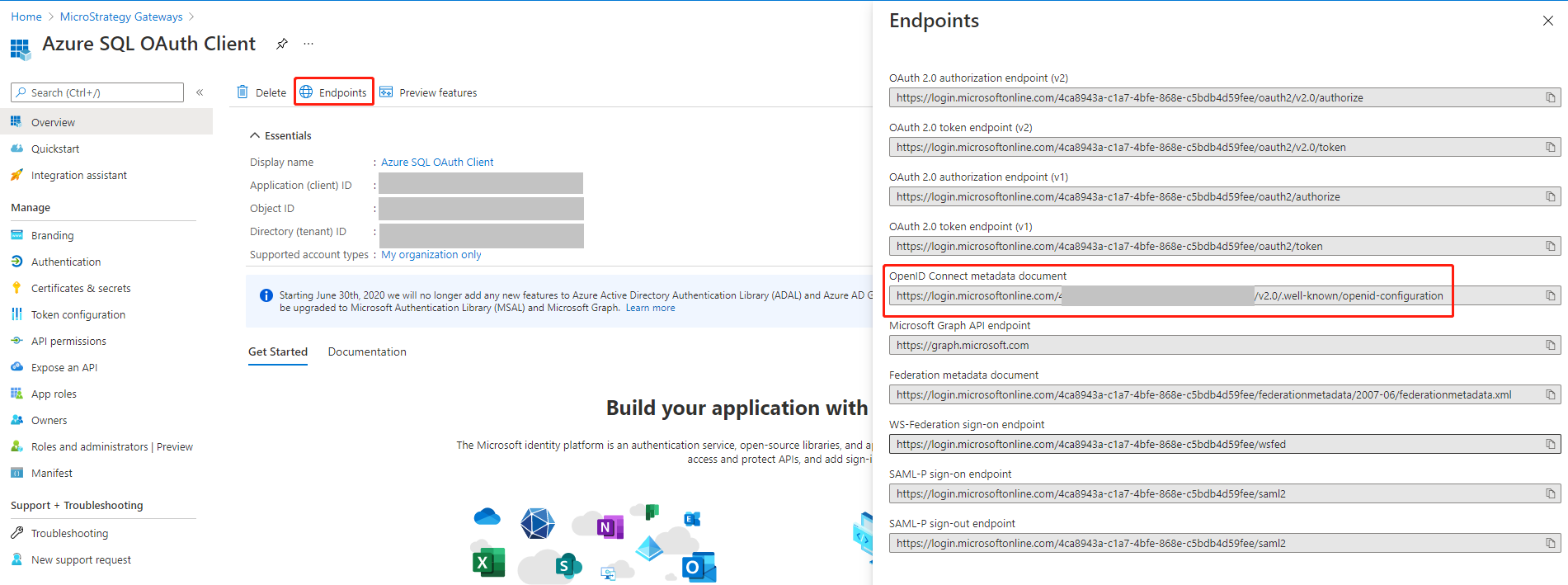
Task: Click the My organization only link
Action: (x=431, y=255)
